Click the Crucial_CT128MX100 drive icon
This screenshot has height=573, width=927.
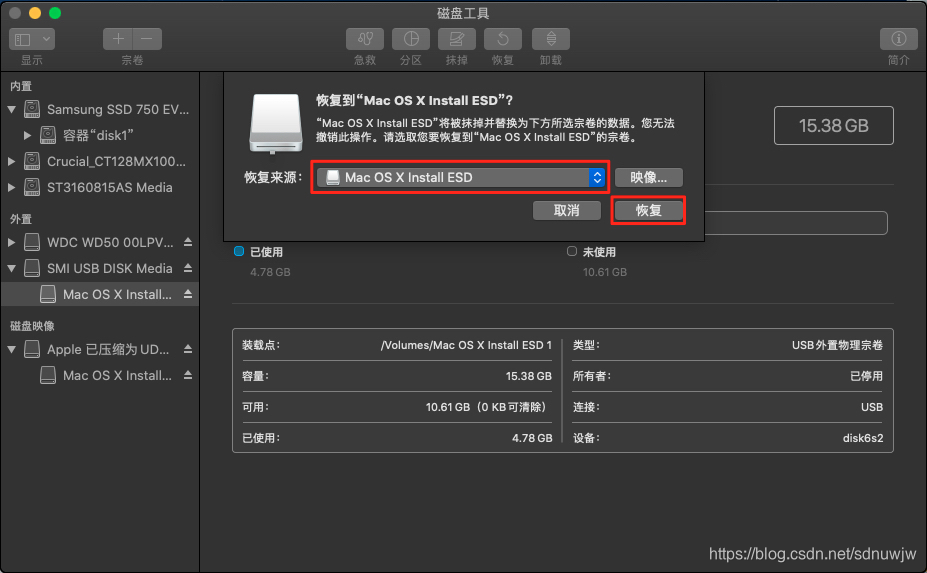pos(32,161)
